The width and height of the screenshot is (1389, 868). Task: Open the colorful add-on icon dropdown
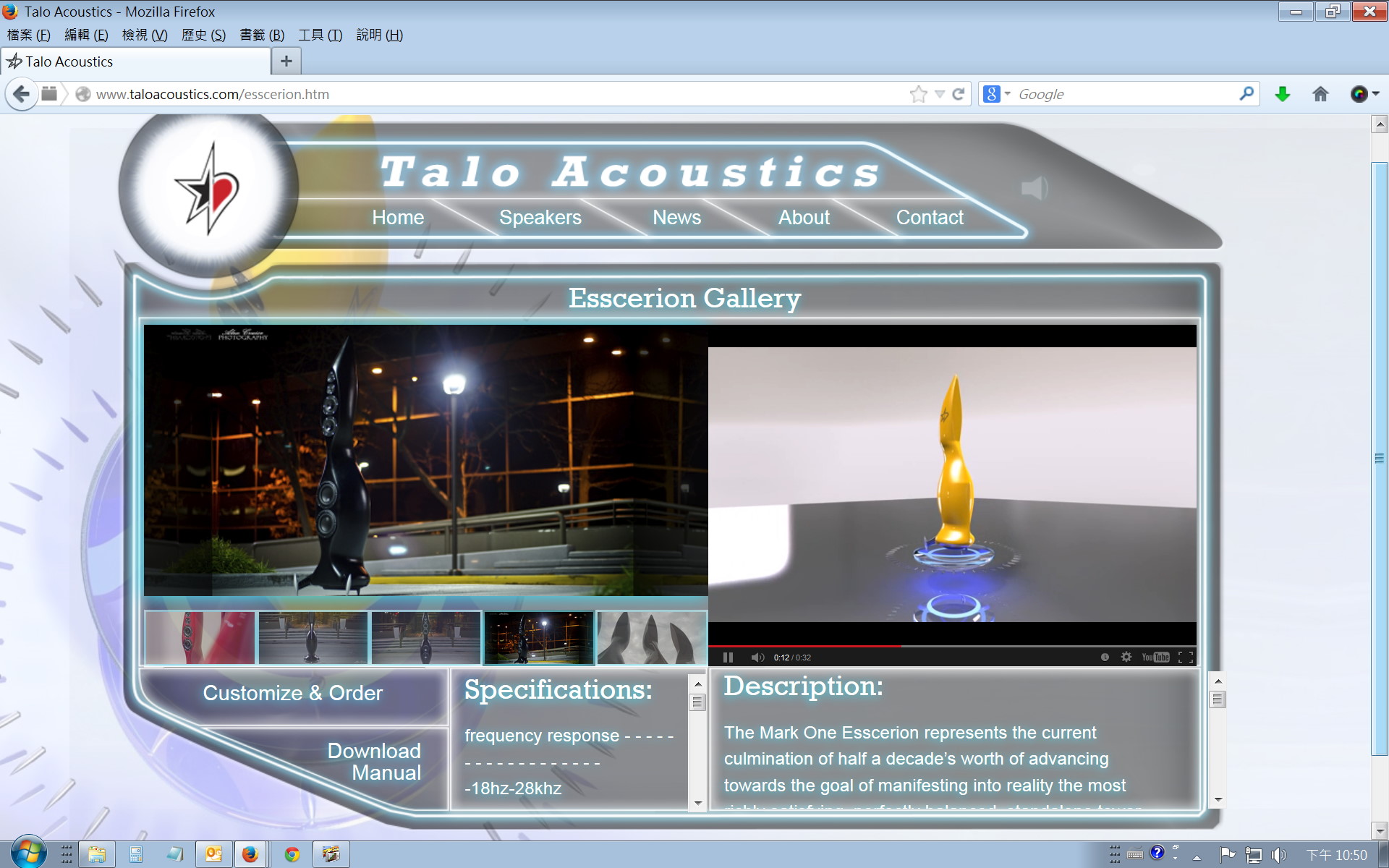click(1364, 94)
